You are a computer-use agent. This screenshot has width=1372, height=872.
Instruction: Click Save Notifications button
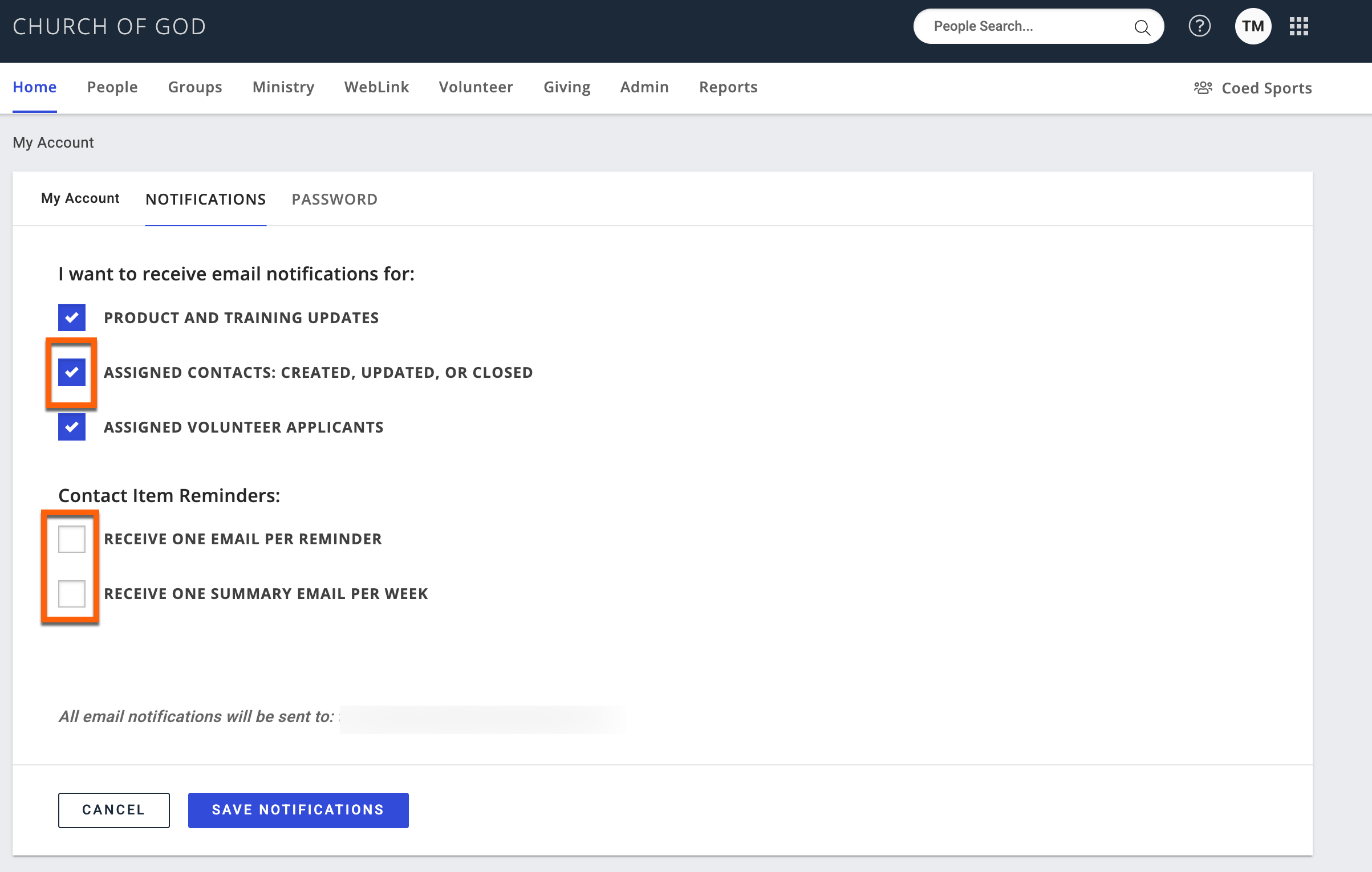[298, 810]
